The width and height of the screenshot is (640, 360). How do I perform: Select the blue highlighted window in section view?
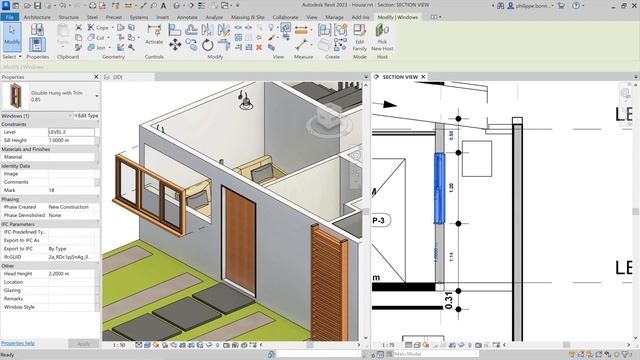tap(439, 188)
